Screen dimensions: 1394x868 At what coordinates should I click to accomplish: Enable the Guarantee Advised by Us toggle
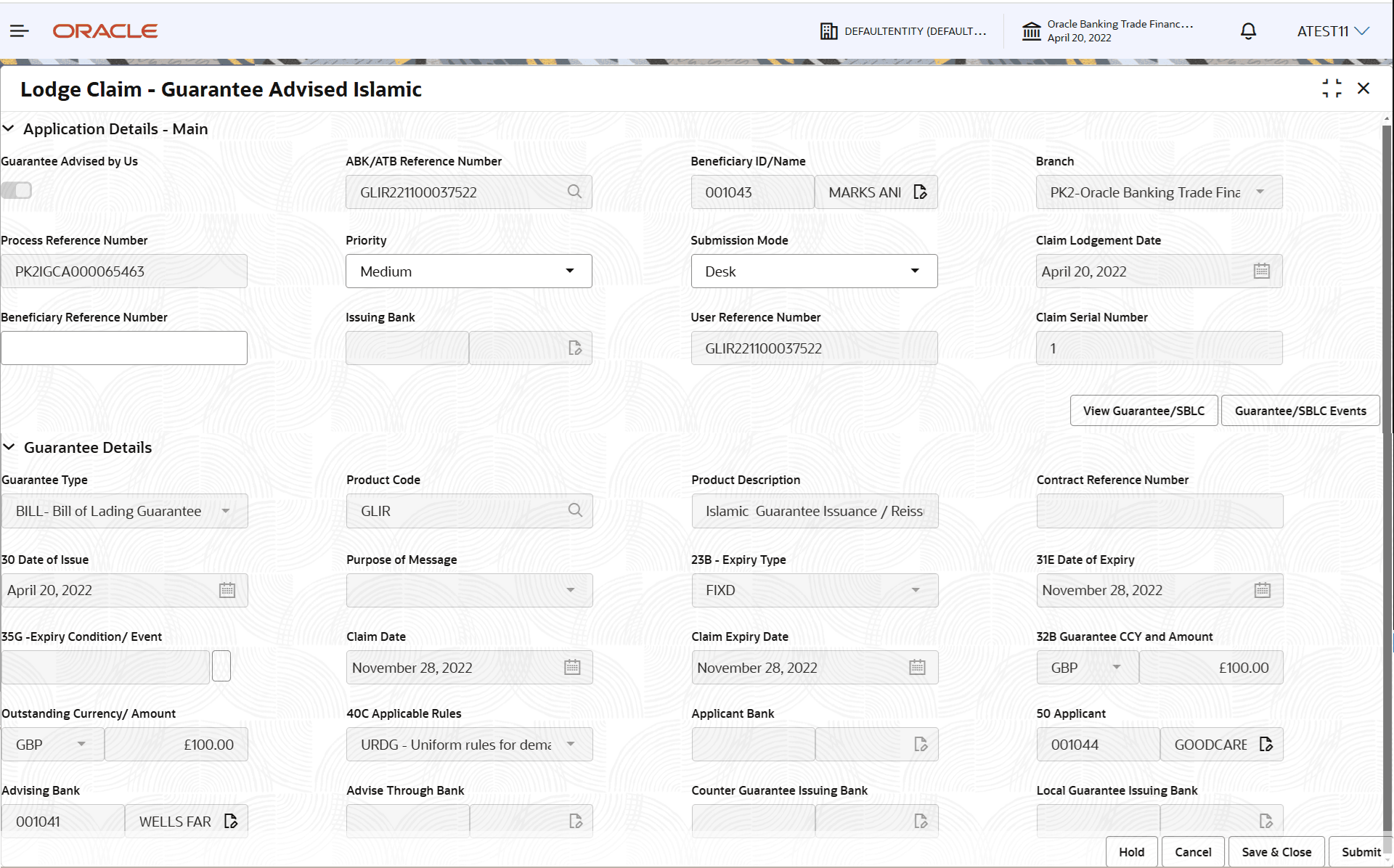point(17,190)
